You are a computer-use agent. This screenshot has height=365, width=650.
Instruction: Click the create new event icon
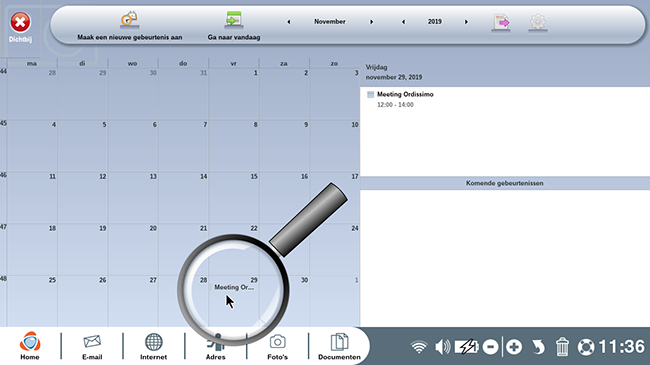pos(129,20)
